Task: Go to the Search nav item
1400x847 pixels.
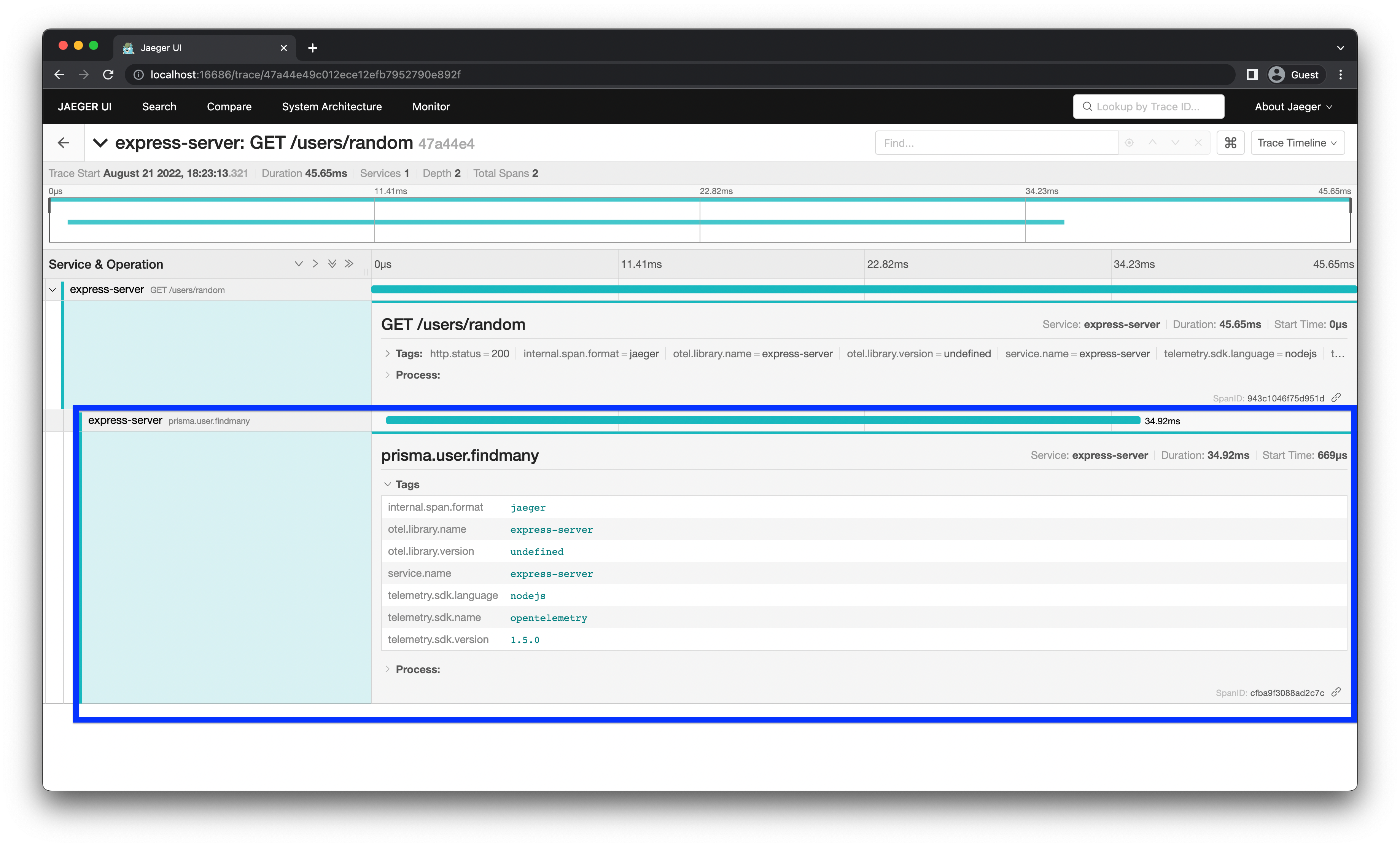Action: [159, 107]
